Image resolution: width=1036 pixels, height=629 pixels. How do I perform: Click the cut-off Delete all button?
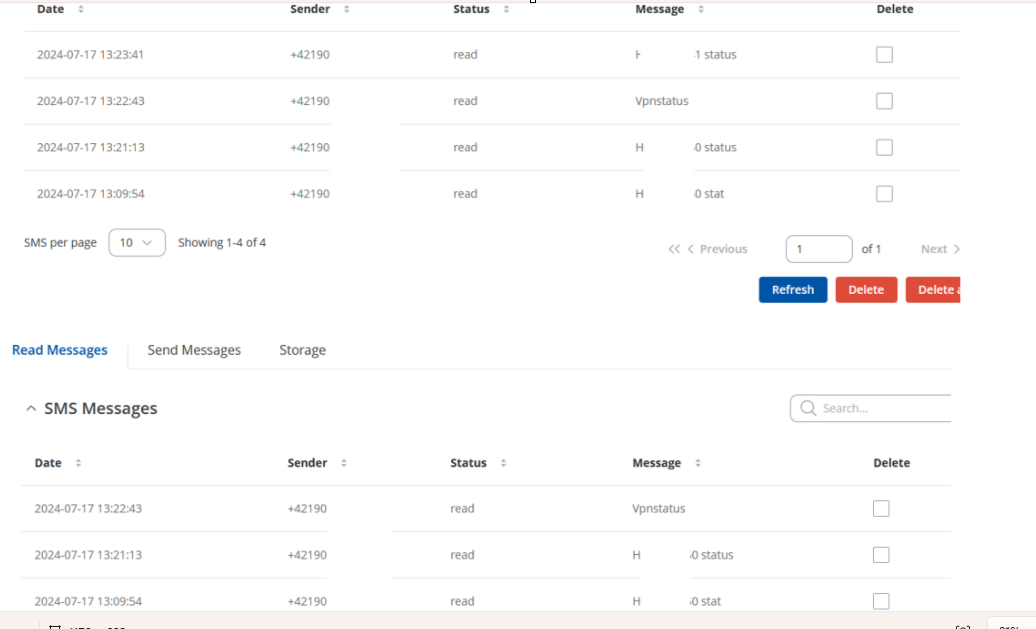(x=933, y=290)
